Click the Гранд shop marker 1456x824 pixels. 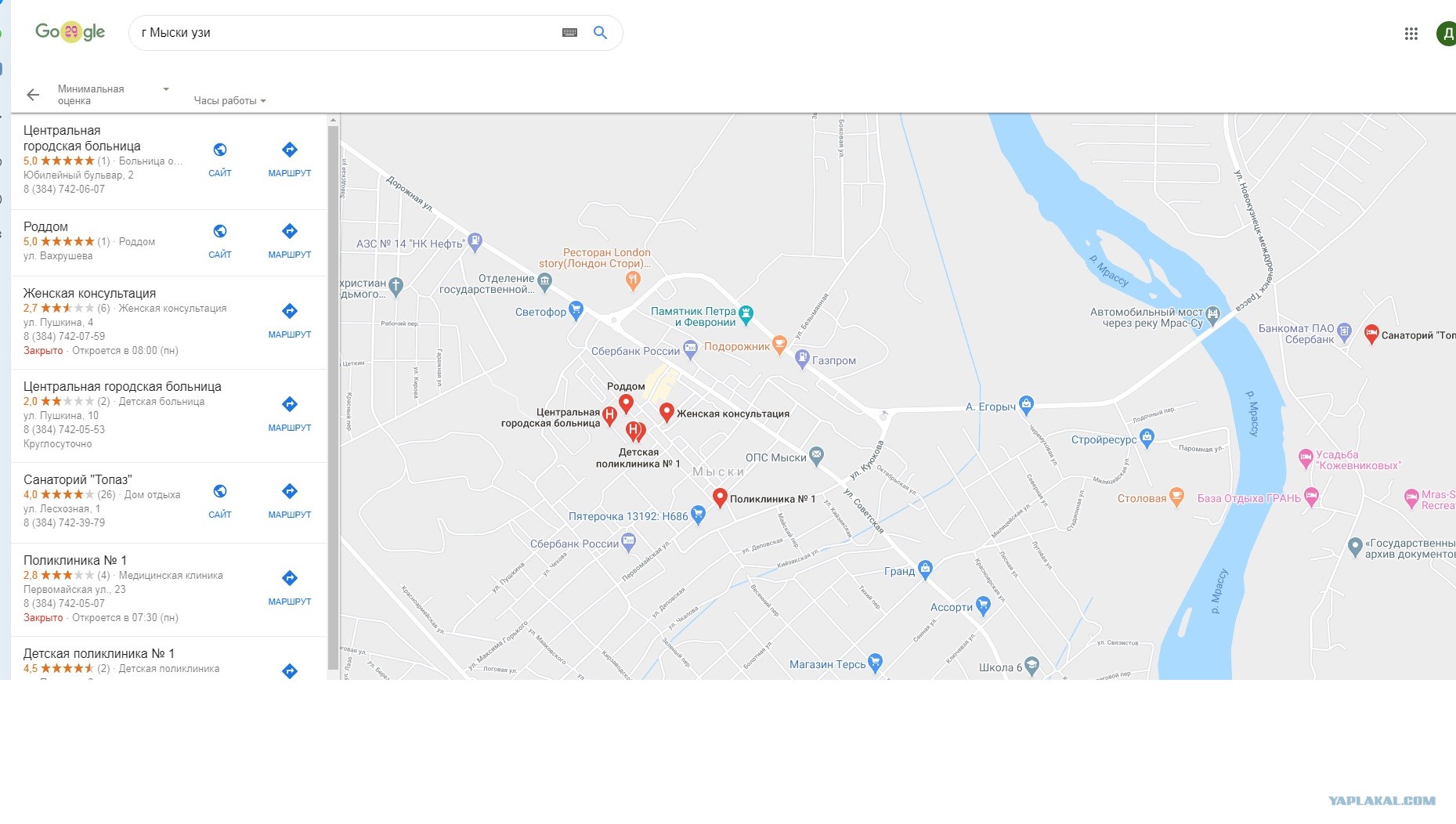[925, 570]
